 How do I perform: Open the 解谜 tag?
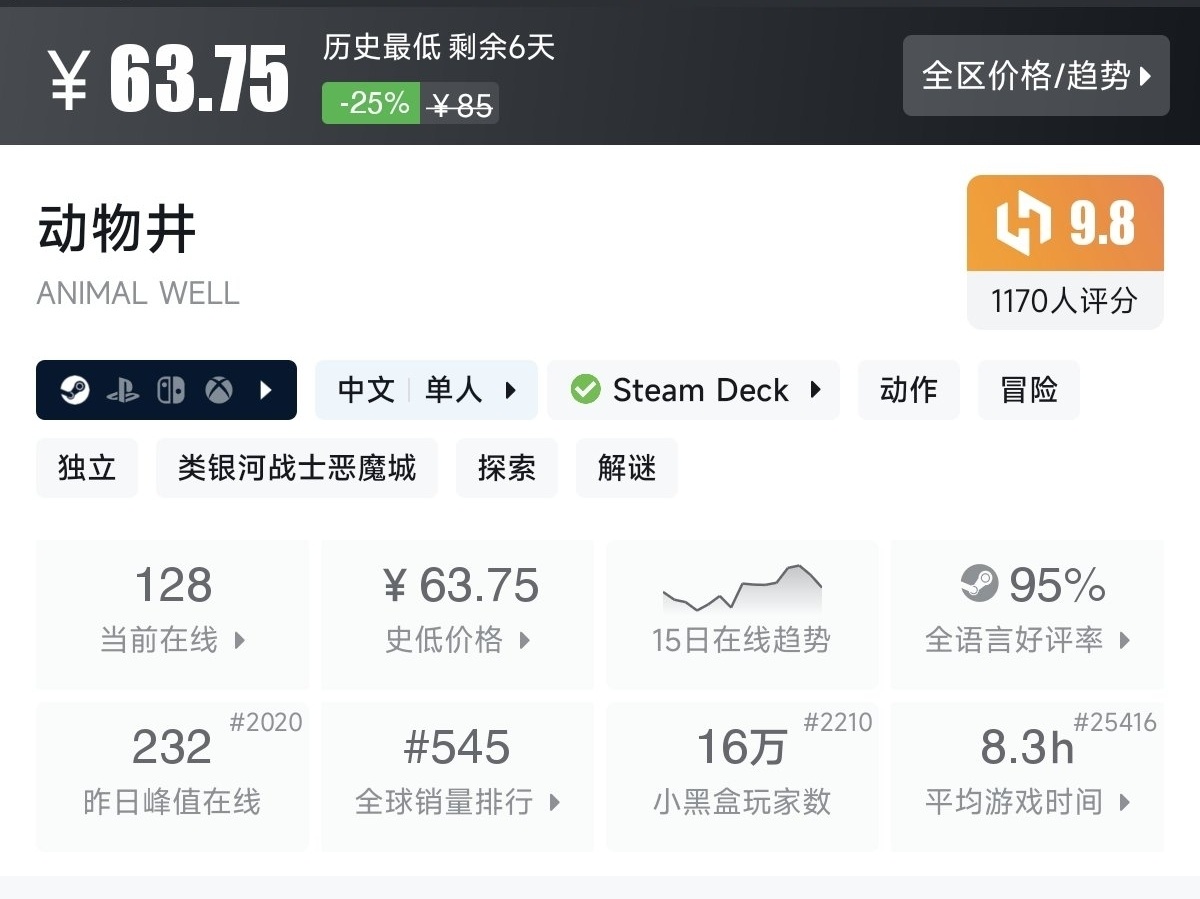626,468
